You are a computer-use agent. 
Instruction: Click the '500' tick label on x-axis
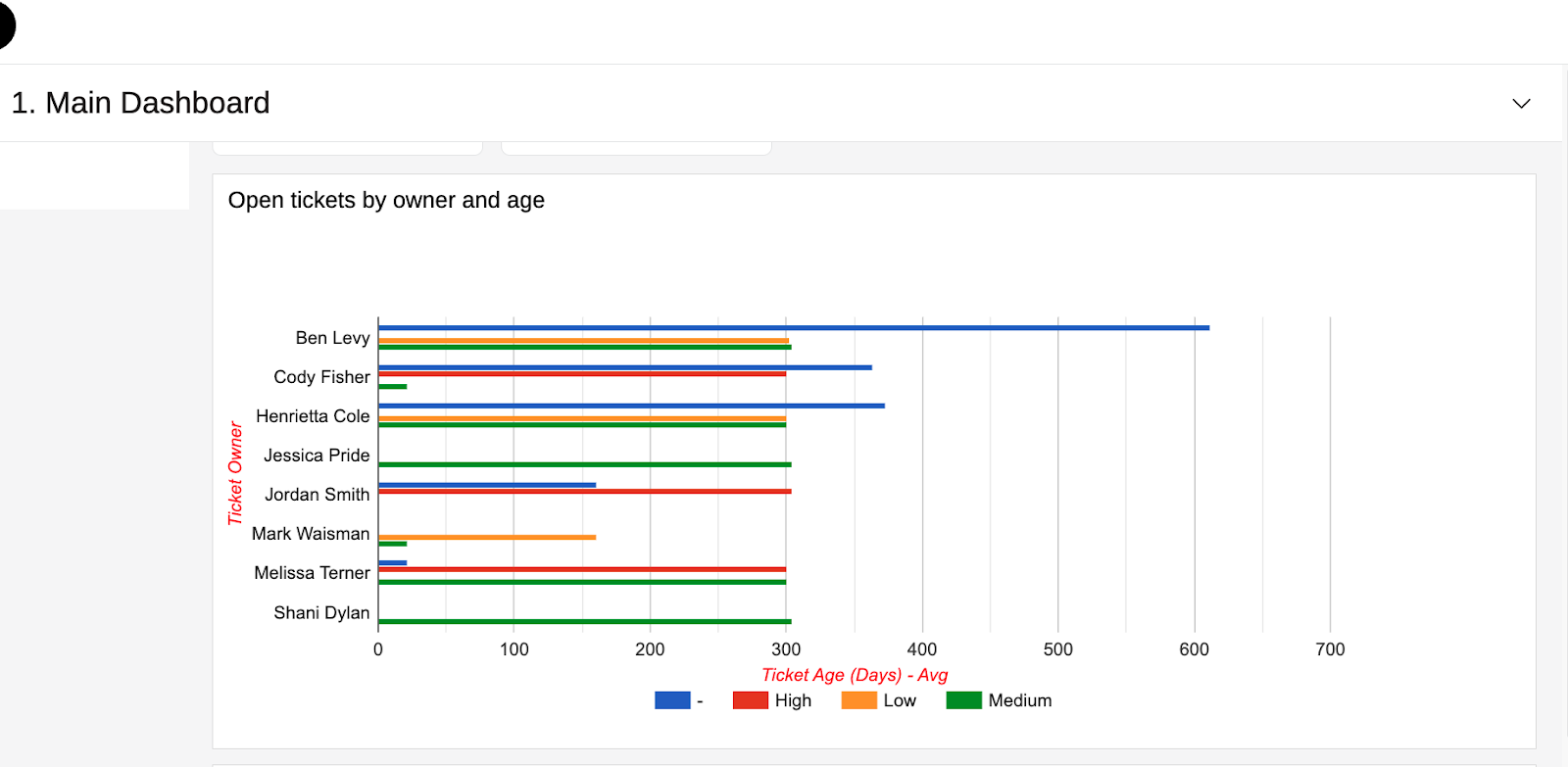[x=1058, y=649]
